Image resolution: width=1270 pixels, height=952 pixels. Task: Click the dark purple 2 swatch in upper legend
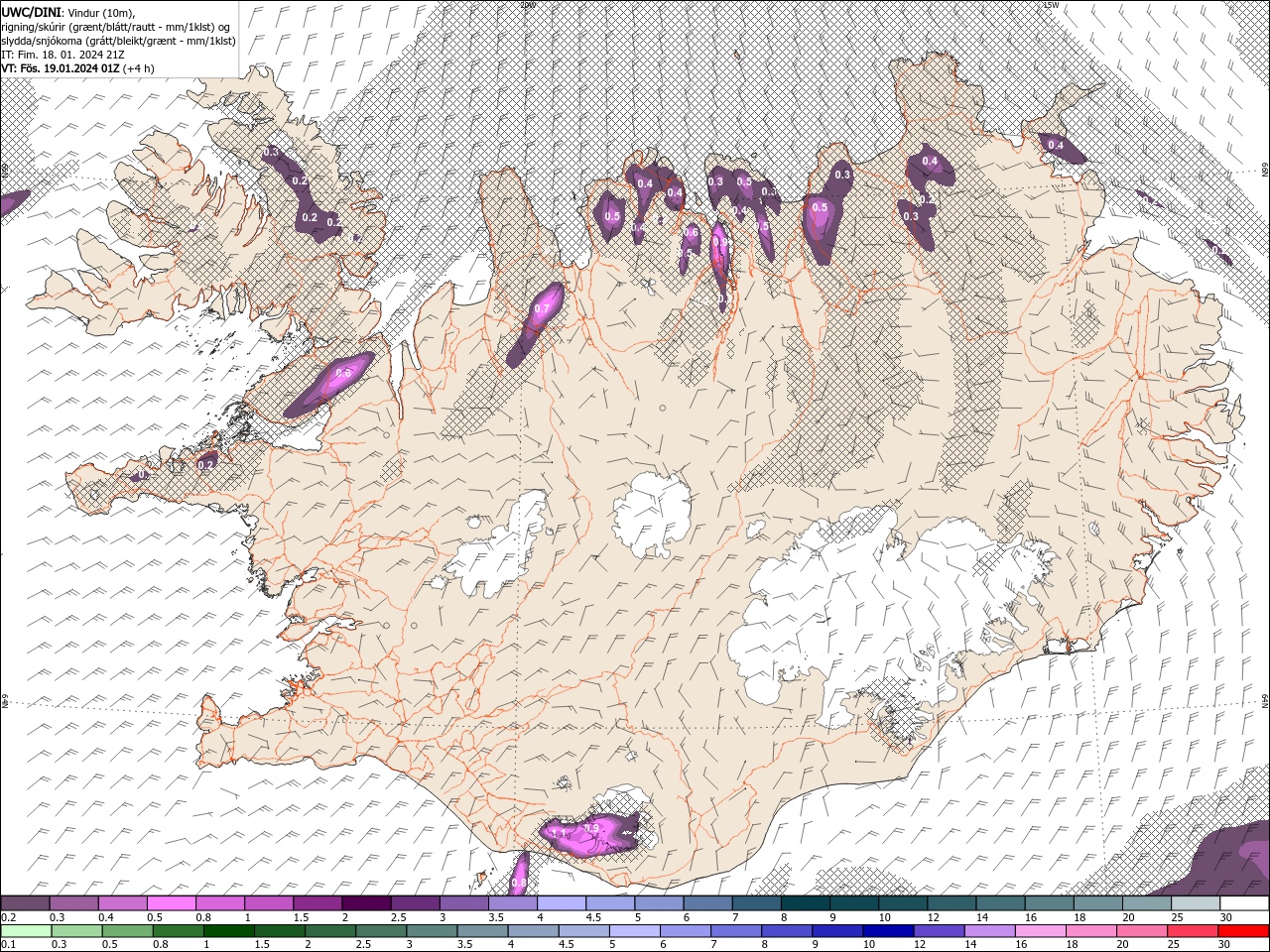(x=366, y=903)
